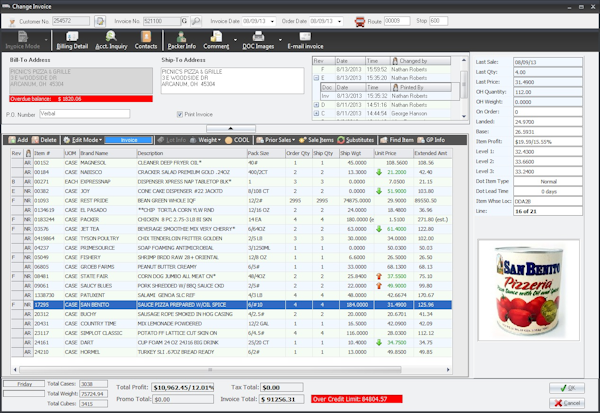
Task: Open the Billing Detail tool
Action: point(72,40)
